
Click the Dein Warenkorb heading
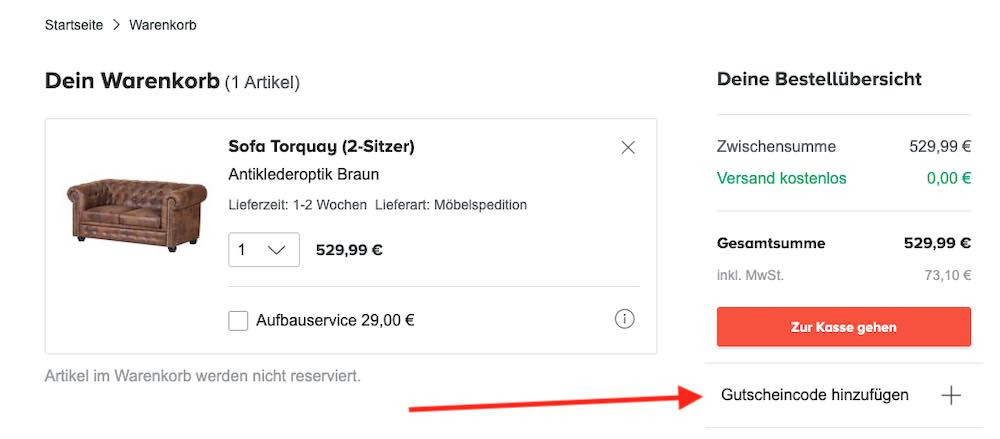click(x=132, y=81)
